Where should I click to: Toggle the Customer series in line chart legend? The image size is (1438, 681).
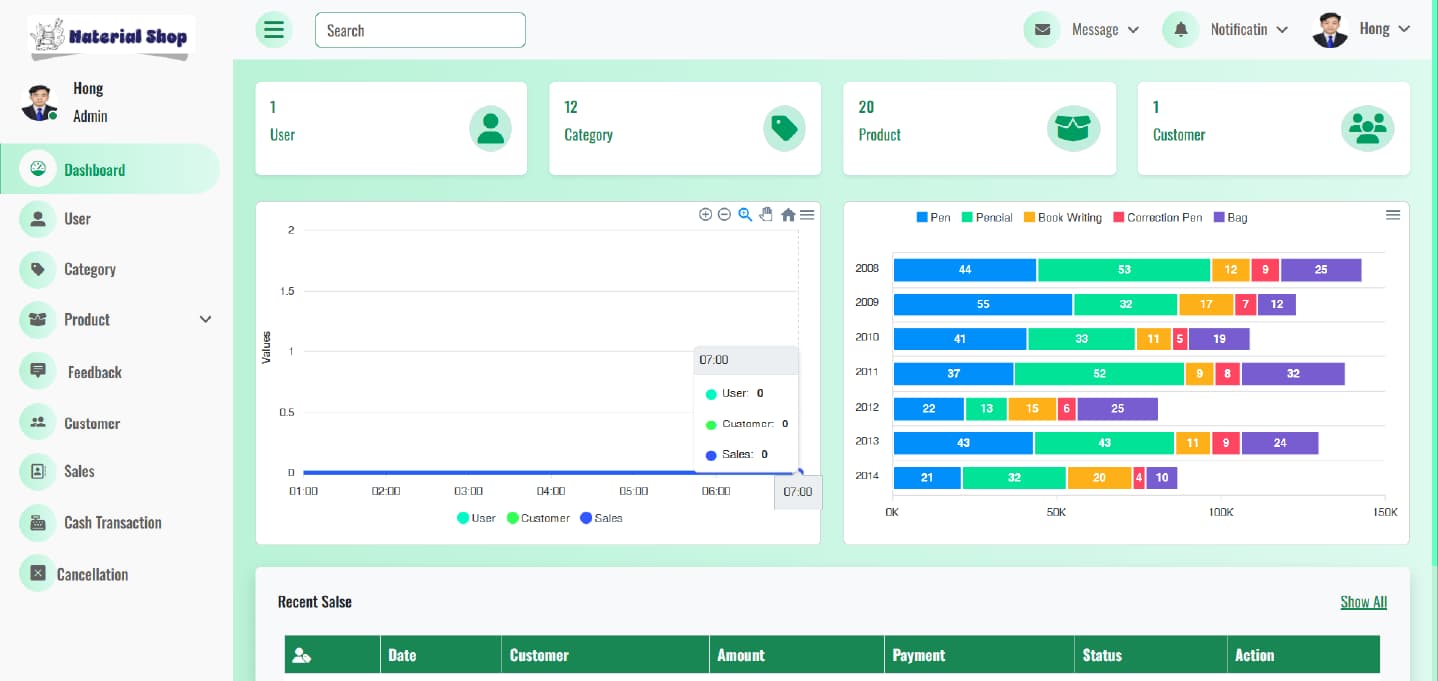[x=538, y=518]
